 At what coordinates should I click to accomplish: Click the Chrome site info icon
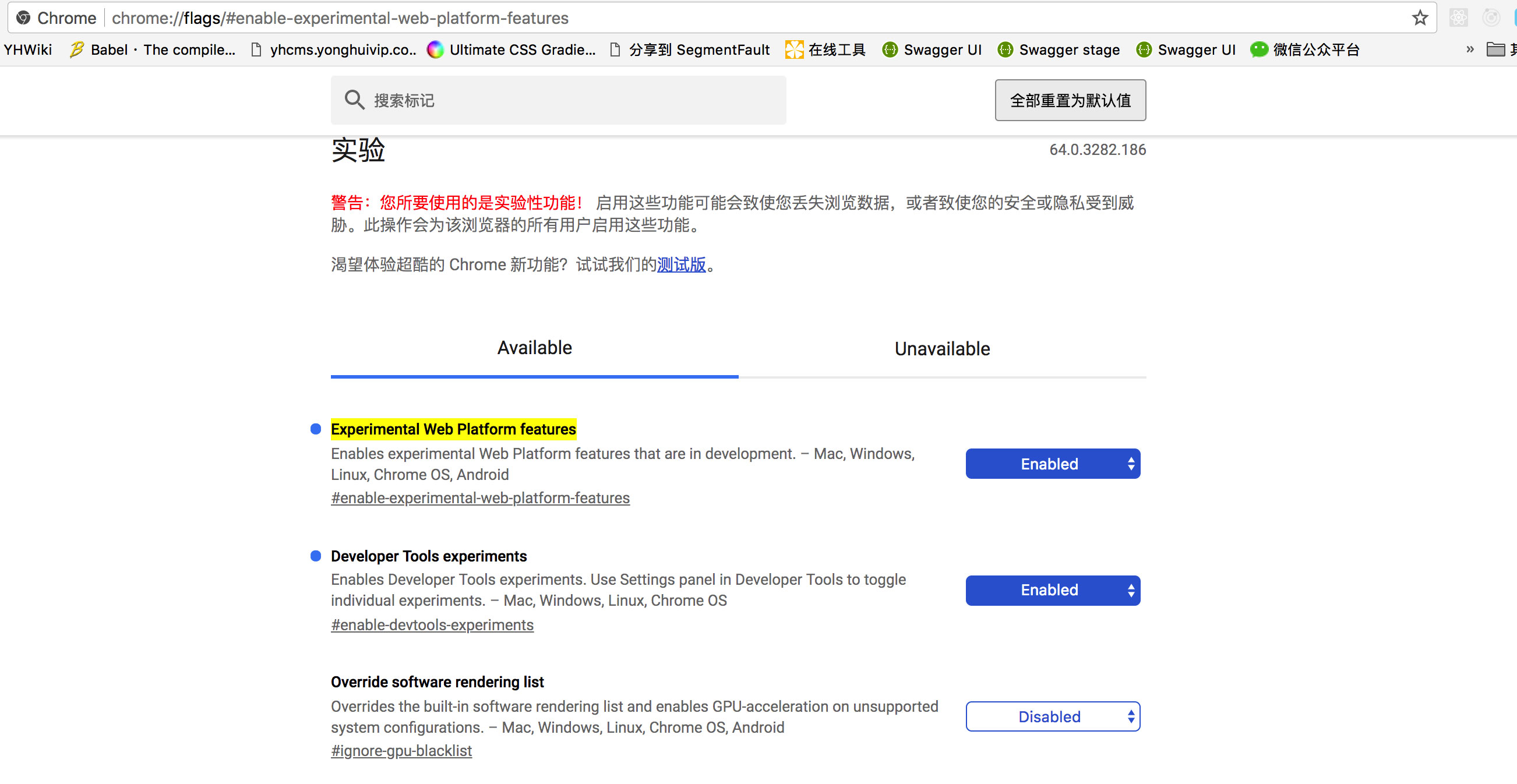click(23, 18)
